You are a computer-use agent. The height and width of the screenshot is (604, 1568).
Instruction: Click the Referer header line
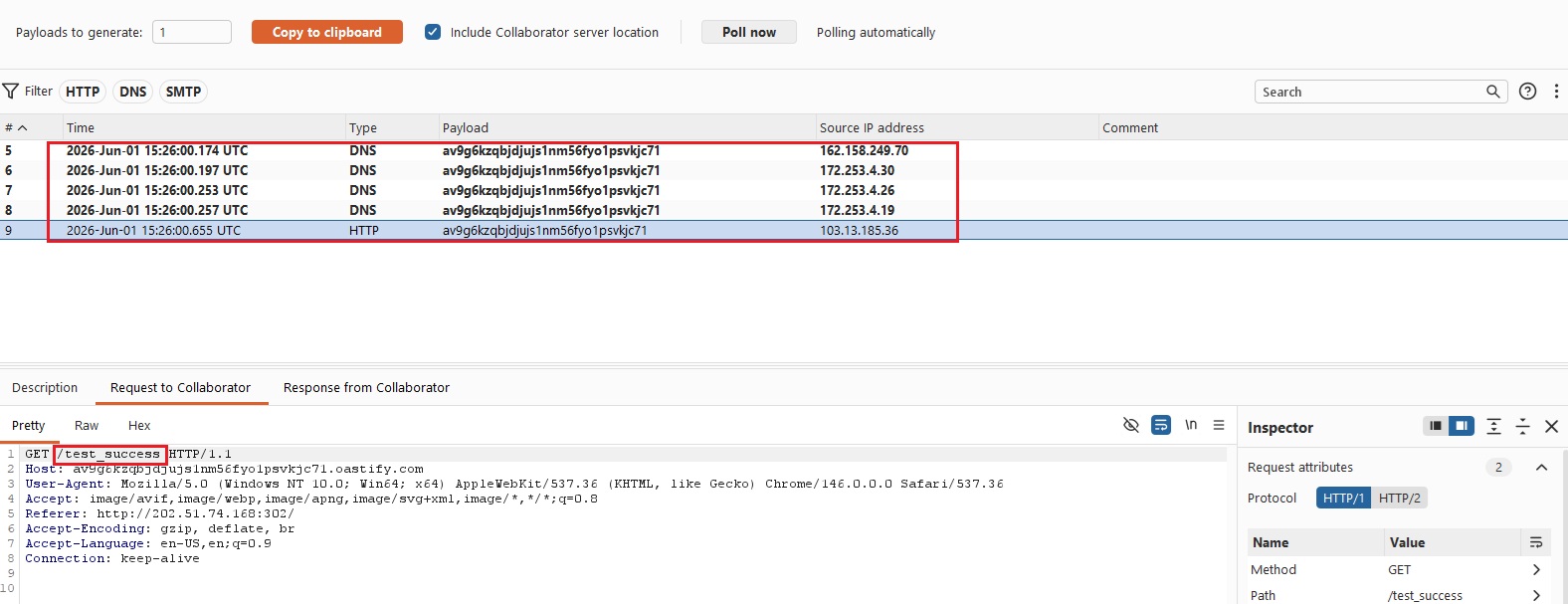coord(160,513)
